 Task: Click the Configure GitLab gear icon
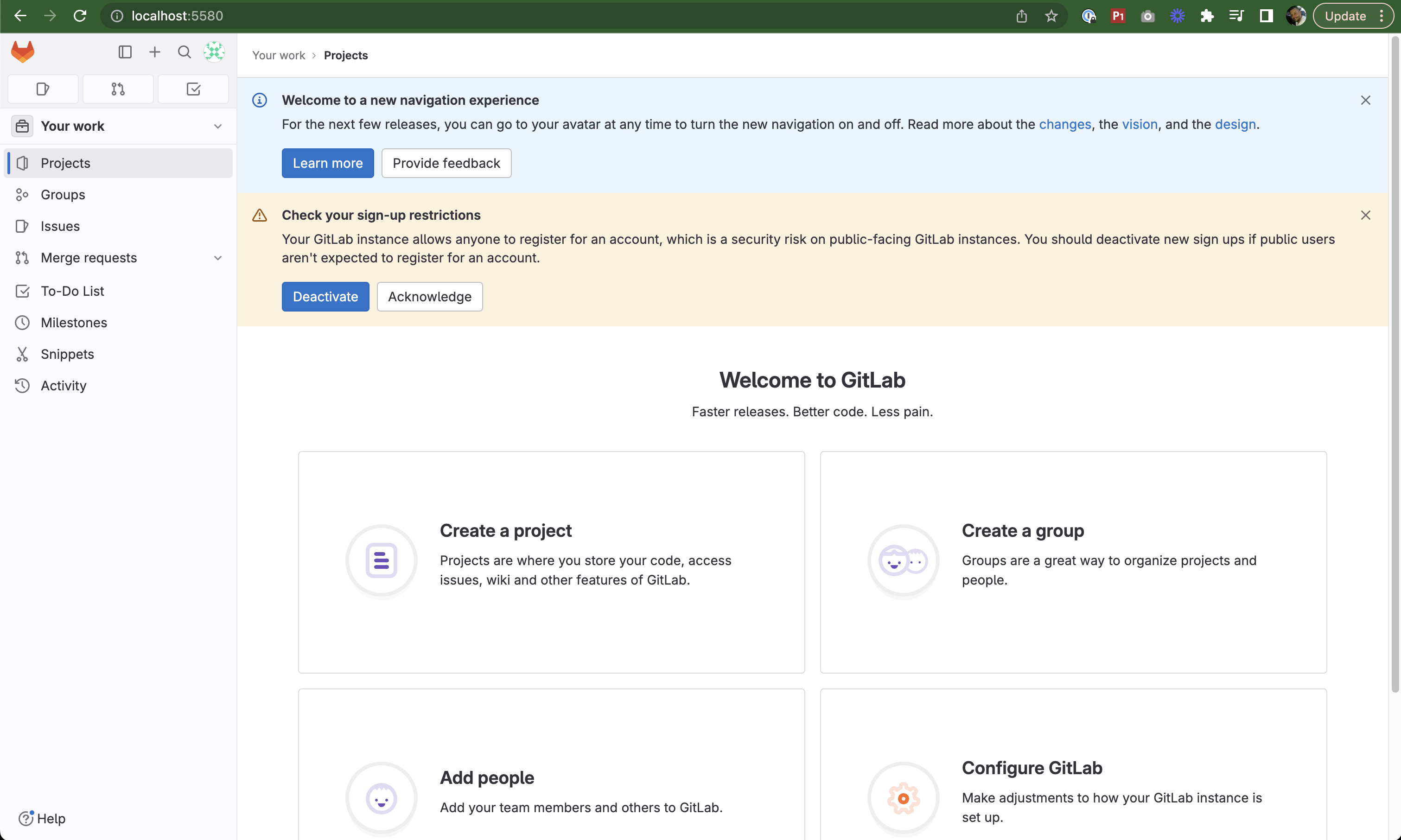coord(904,799)
